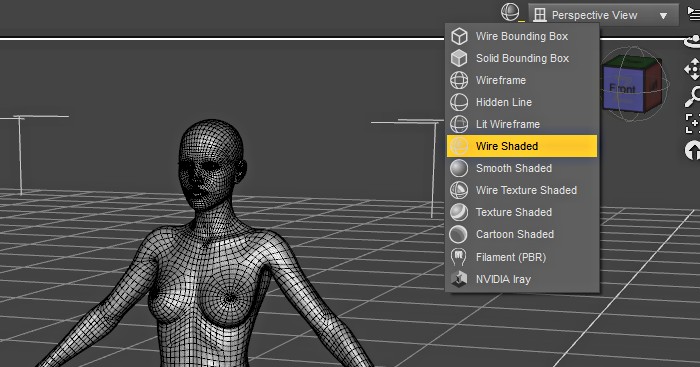Select the Wire Bounding Box icon

459,37
